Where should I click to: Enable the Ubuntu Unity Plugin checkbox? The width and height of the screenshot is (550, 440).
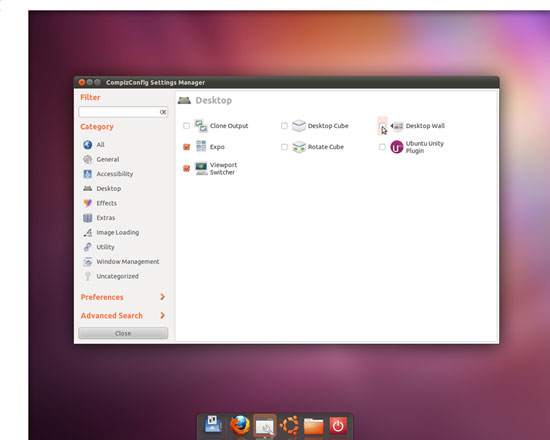(382, 147)
